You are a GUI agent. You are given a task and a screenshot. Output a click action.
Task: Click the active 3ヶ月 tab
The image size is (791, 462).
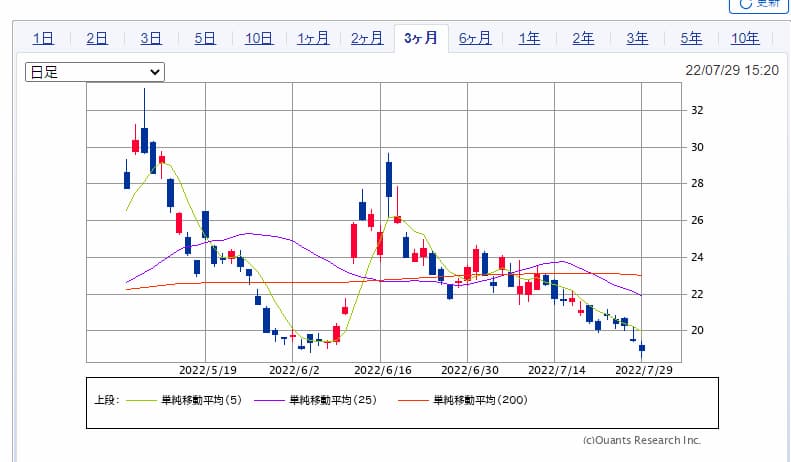421,38
